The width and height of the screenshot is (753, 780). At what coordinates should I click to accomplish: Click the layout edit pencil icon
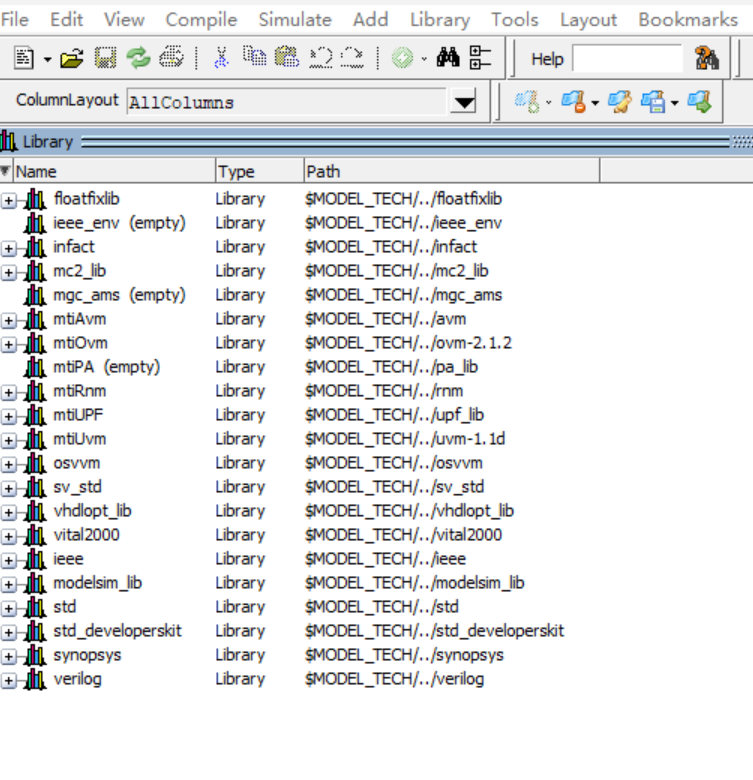point(620,101)
